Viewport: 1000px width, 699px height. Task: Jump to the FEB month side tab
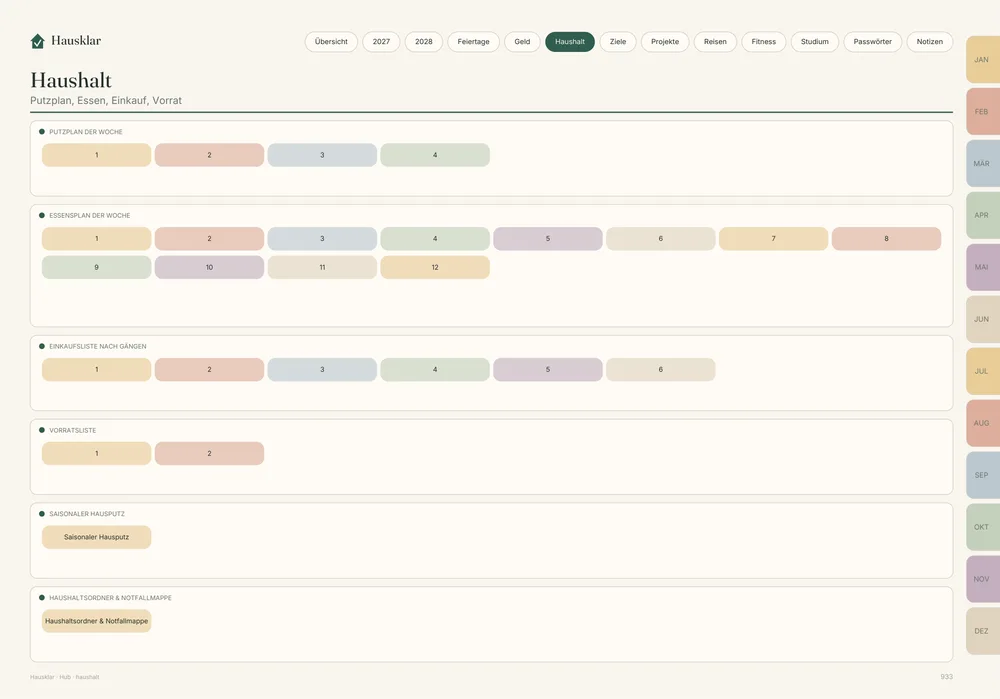(x=983, y=112)
